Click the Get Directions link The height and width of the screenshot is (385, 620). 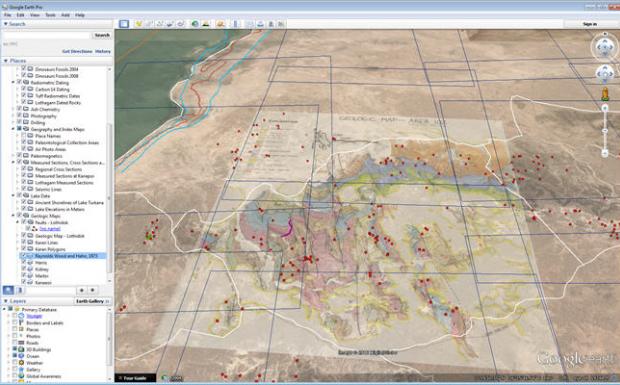77,51
